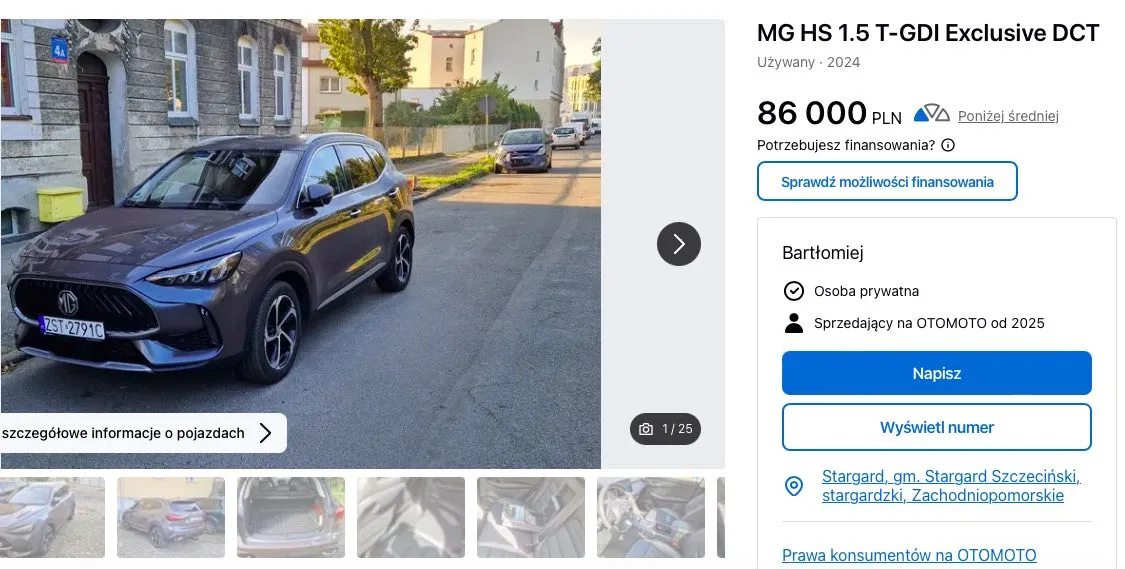Click the next photo arrow button
Screen dimensions: 1125x569
point(679,244)
